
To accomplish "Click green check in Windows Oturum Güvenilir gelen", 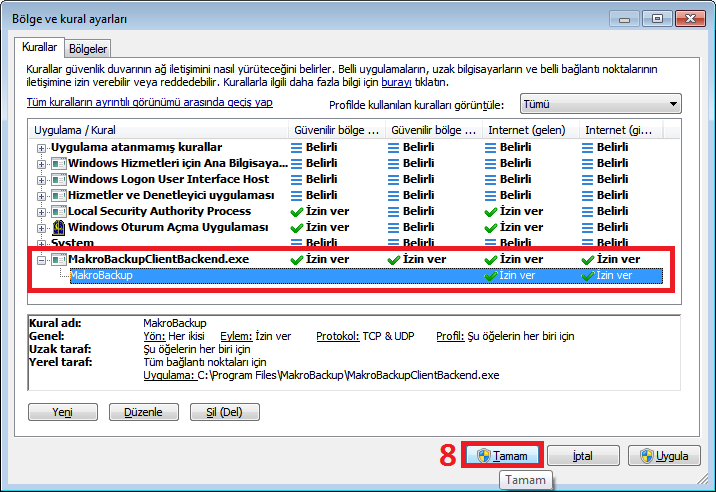I will coord(297,228).
